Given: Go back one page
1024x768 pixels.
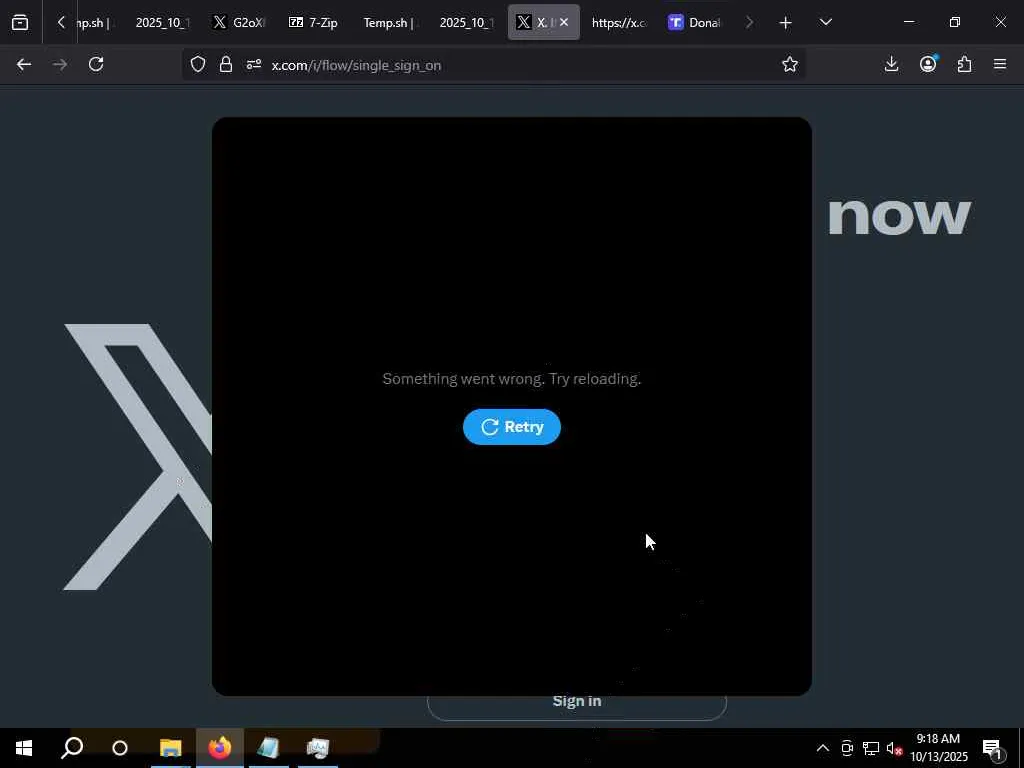Looking at the screenshot, I should pyautogui.click(x=24, y=64).
